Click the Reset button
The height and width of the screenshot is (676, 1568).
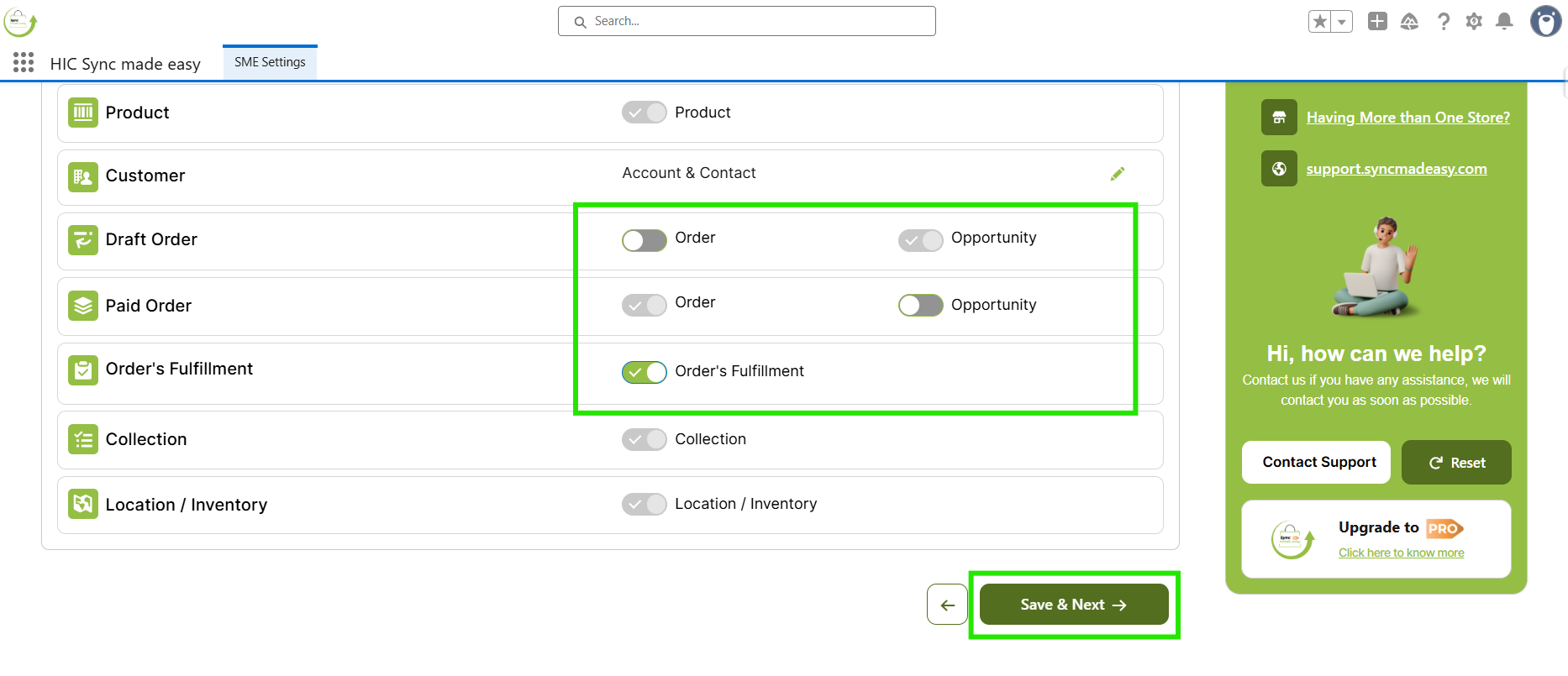(1456, 463)
